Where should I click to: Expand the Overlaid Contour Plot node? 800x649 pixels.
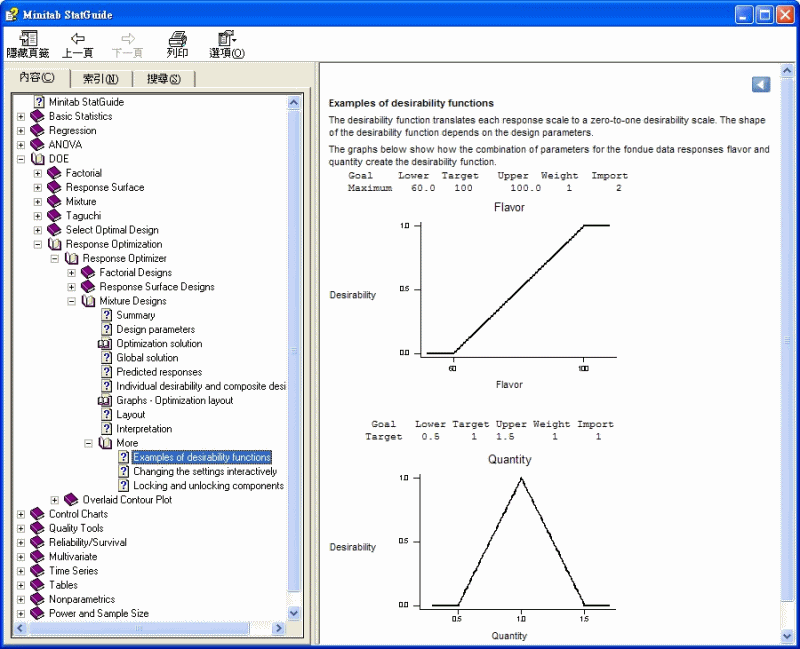coord(55,500)
